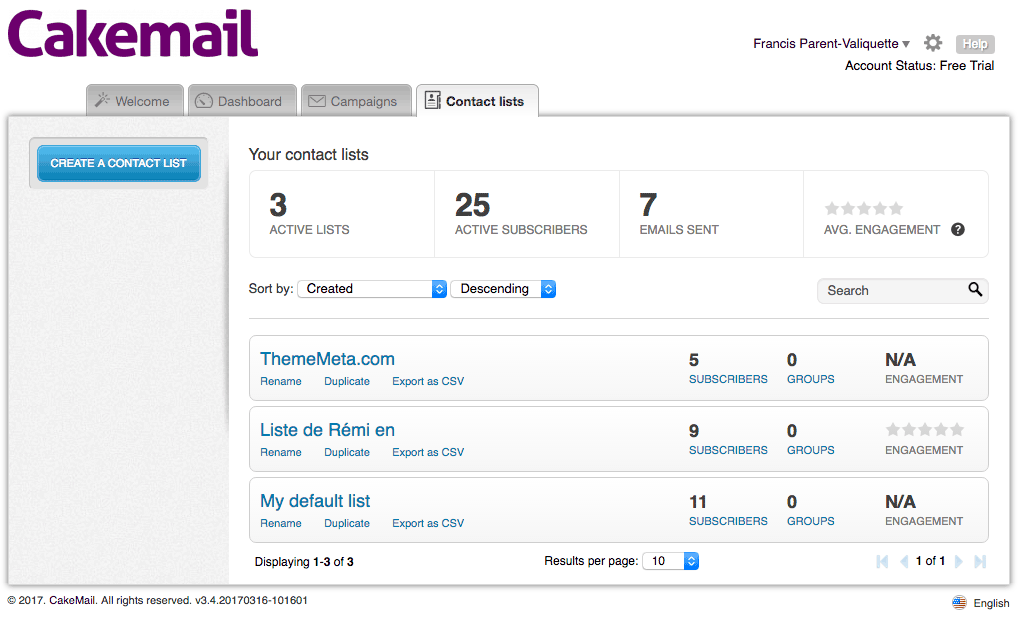Image resolution: width=1018 pixels, height=617 pixels.
Task: Rename the ThemeMeta.com list
Action: click(280, 381)
